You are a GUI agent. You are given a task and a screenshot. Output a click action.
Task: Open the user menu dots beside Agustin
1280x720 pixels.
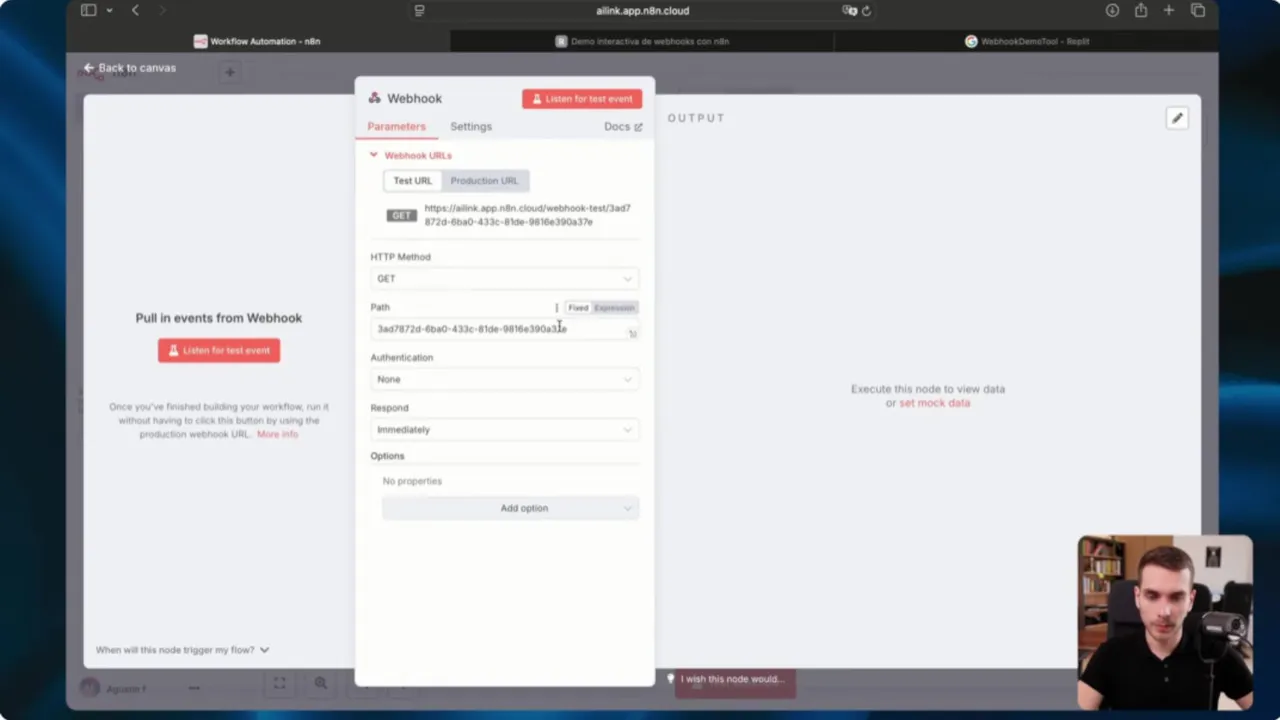(x=194, y=688)
